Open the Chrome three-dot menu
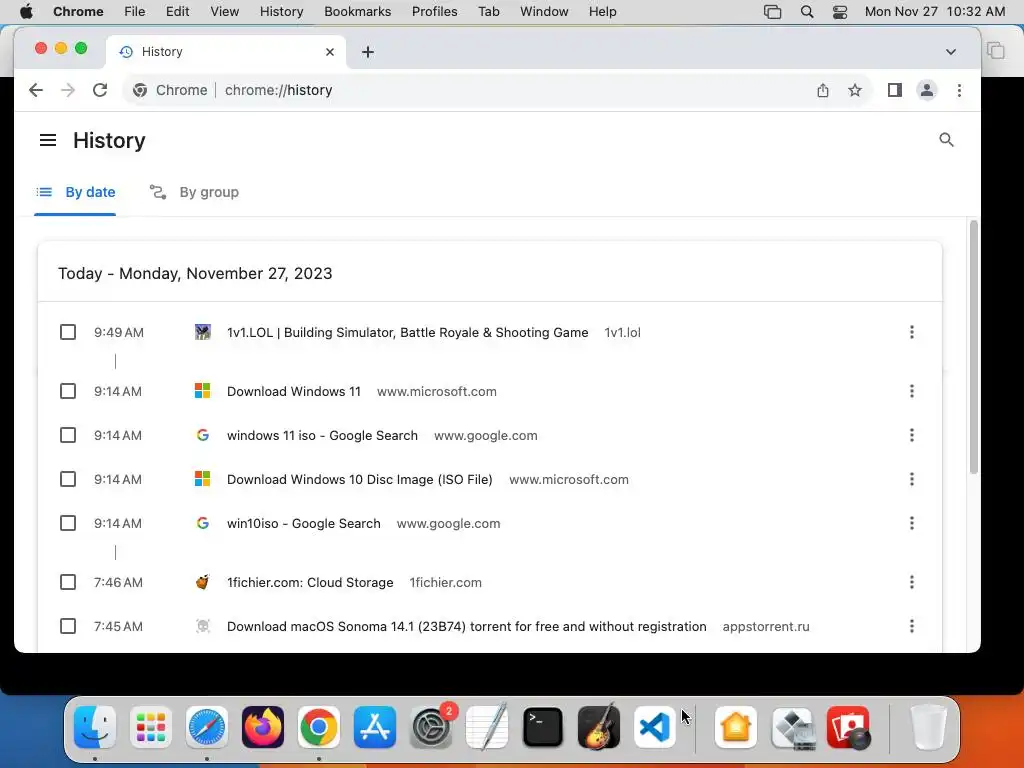Screen dimensions: 1024x768 pyautogui.click(x=959, y=90)
